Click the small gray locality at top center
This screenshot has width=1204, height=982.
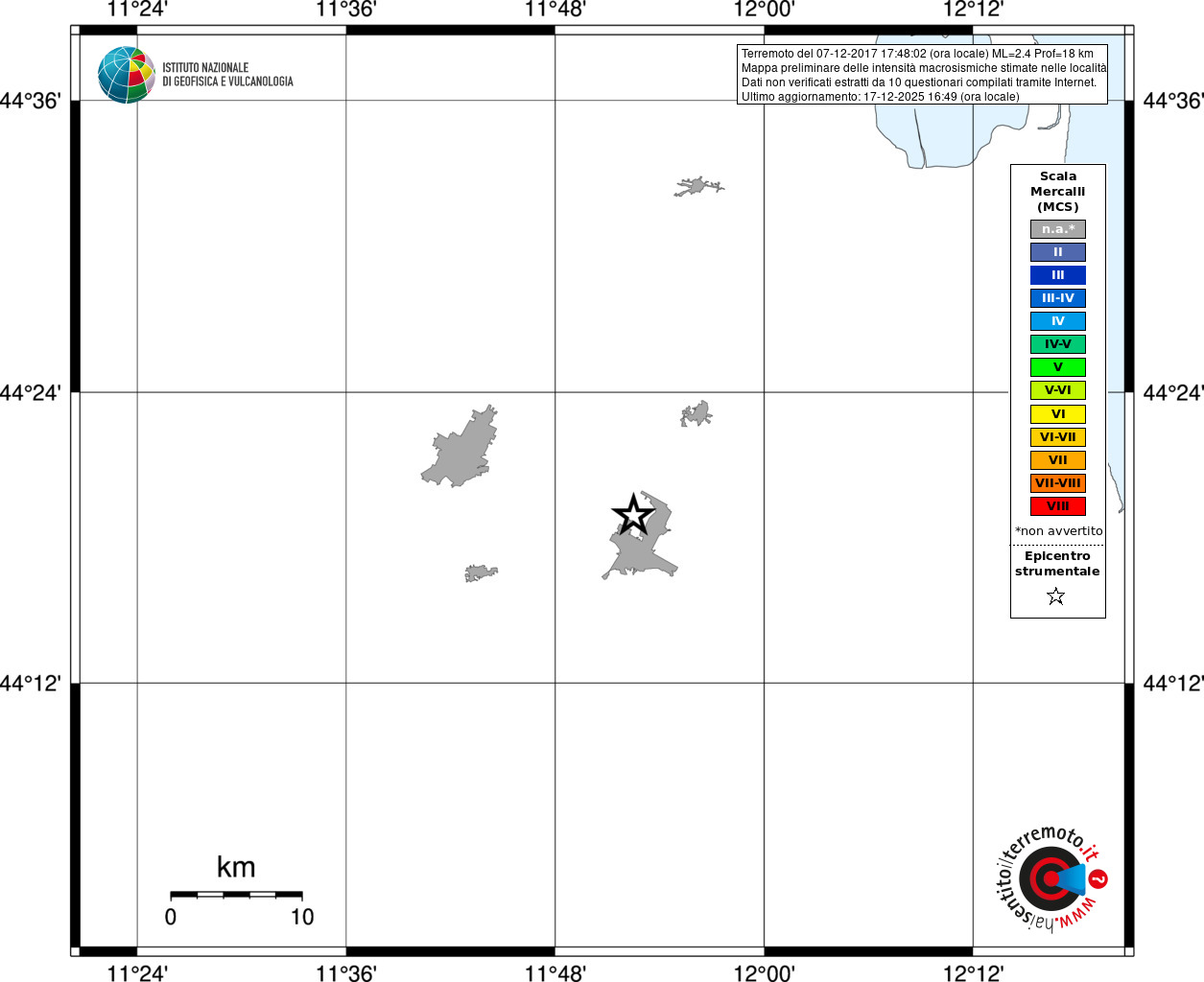(x=698, y=186)
